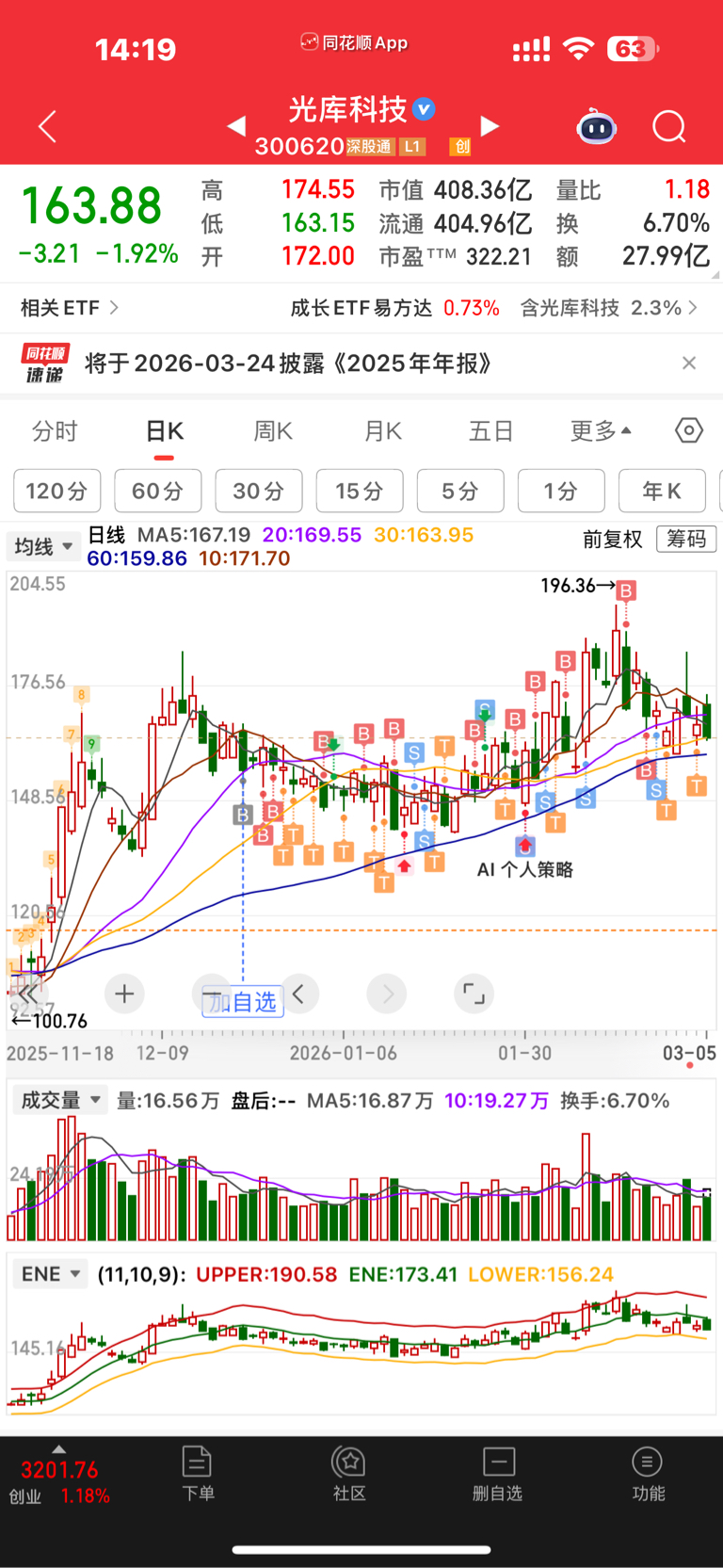Tap 加自选 add favorite label
The height and width of the screenshot is (1568, 723).
243,1001
